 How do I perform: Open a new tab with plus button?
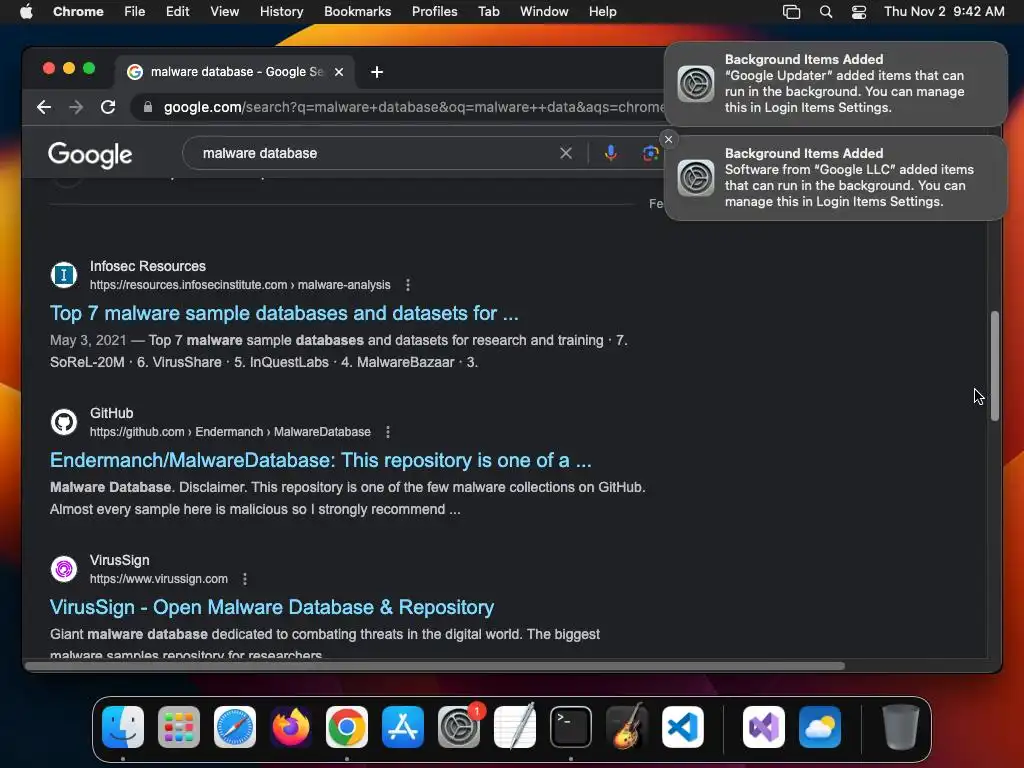click(x=377, y=72)
